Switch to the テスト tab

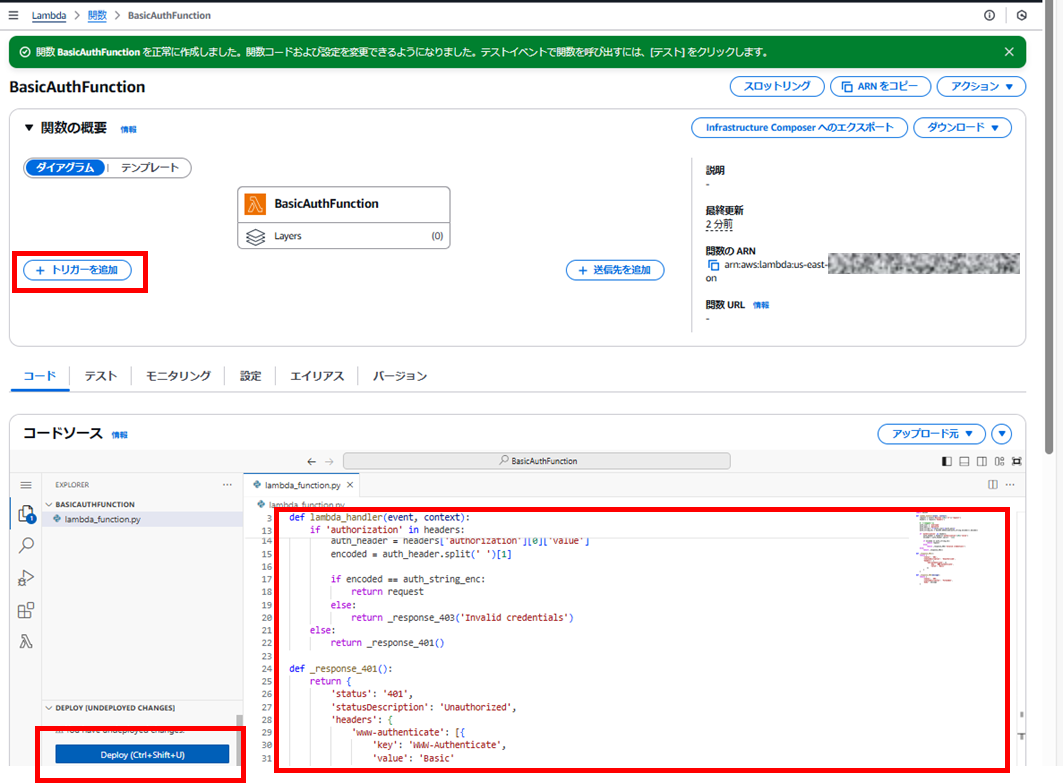[100, 376]
